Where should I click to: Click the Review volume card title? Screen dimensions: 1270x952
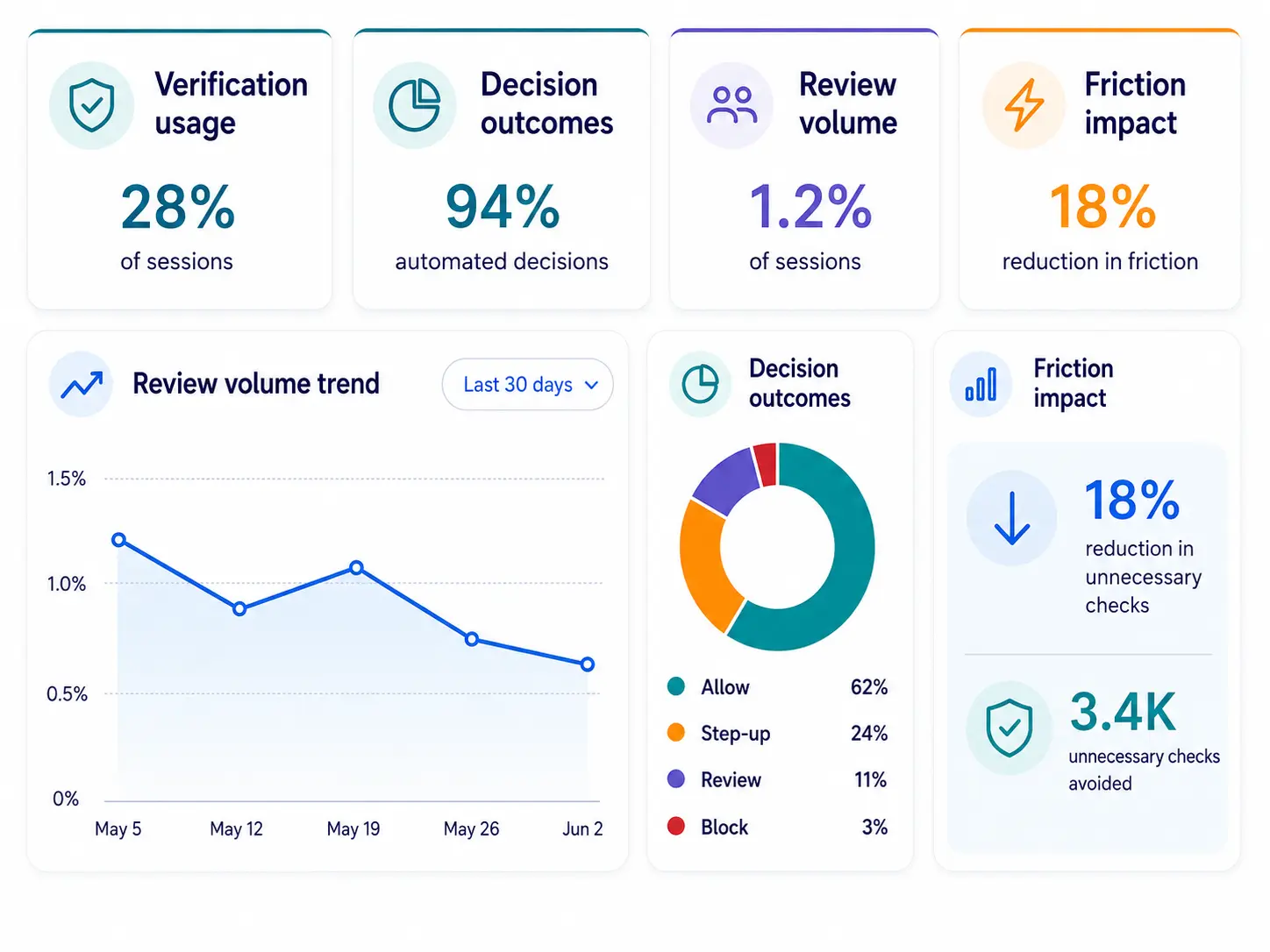point(848,103)
